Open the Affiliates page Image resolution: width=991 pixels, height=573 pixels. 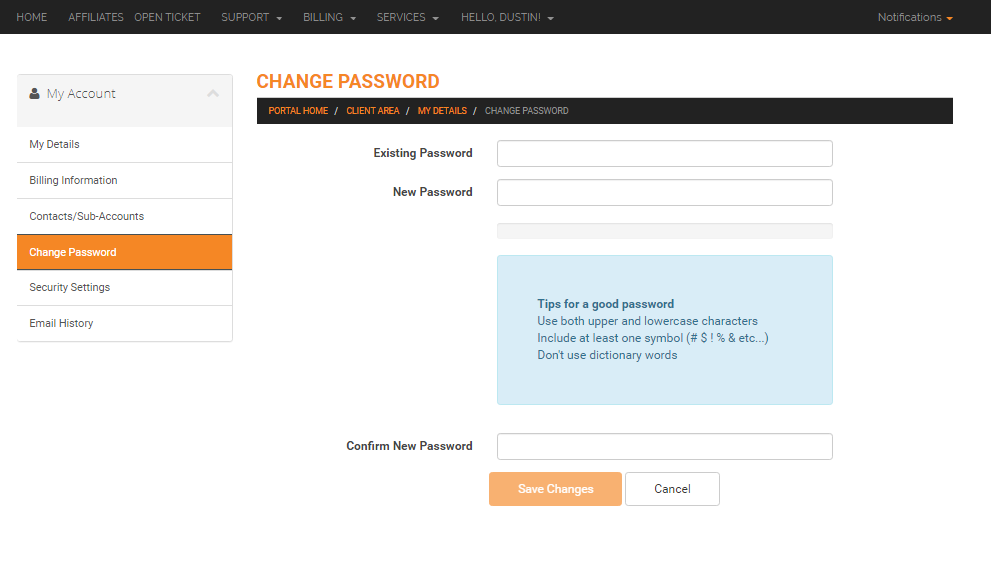click(x=96, y=17)
